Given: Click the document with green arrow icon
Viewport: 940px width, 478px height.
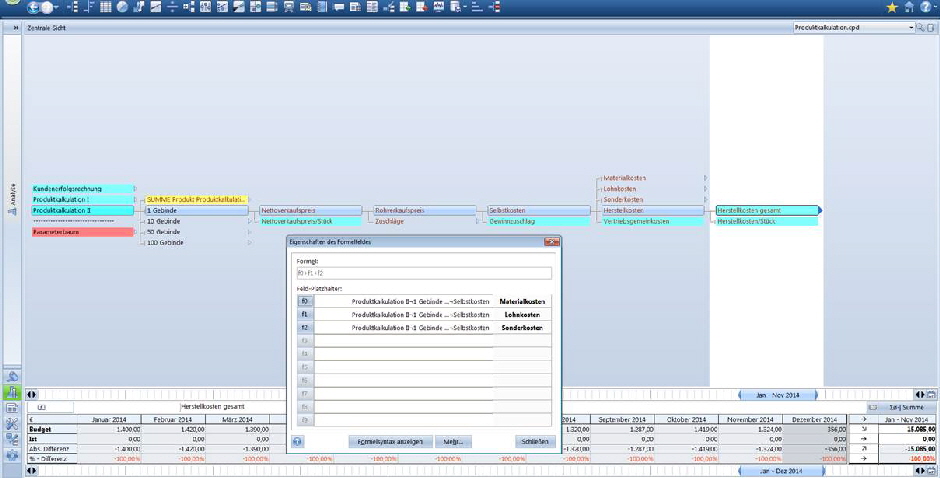Looking at the screenshot, I should pyautogui.click(x=405, y=7).
